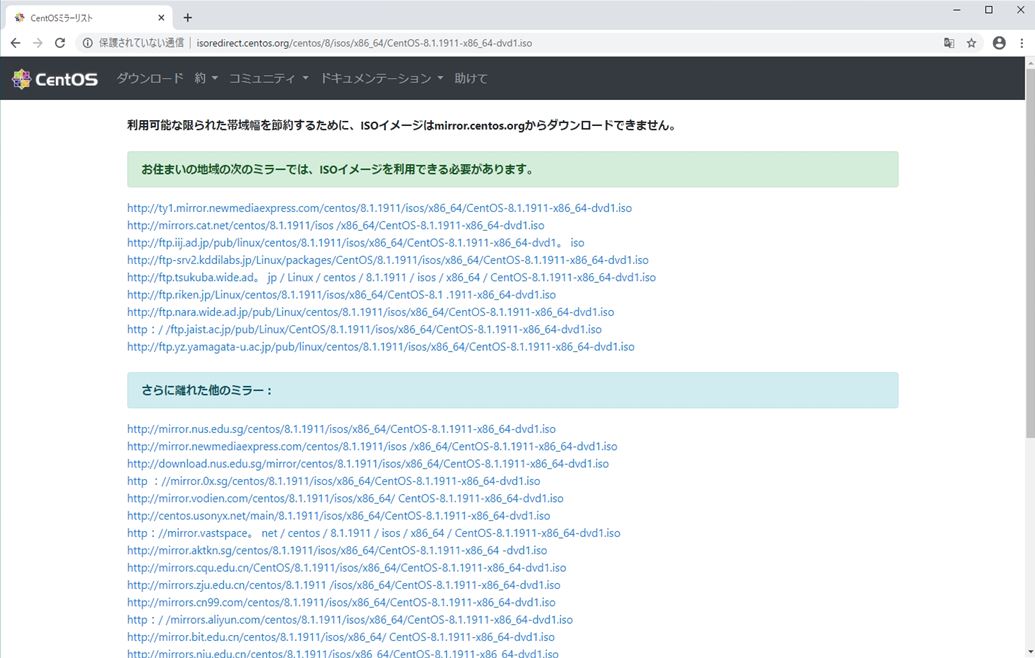1035x658 pixels.
Task: Open the ftp.riken.jp ISO link
Action: [x=341, y=294]
